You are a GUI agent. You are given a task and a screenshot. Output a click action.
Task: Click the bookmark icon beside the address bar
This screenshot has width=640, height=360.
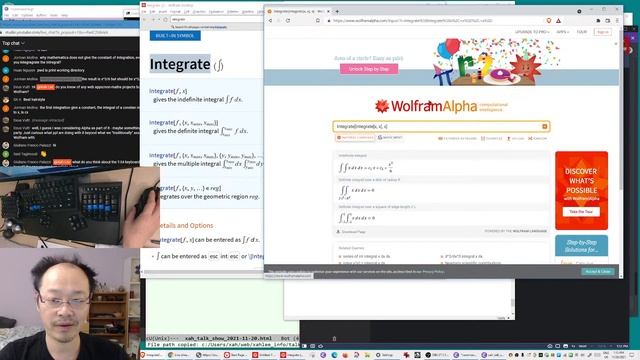click(318, 20)
